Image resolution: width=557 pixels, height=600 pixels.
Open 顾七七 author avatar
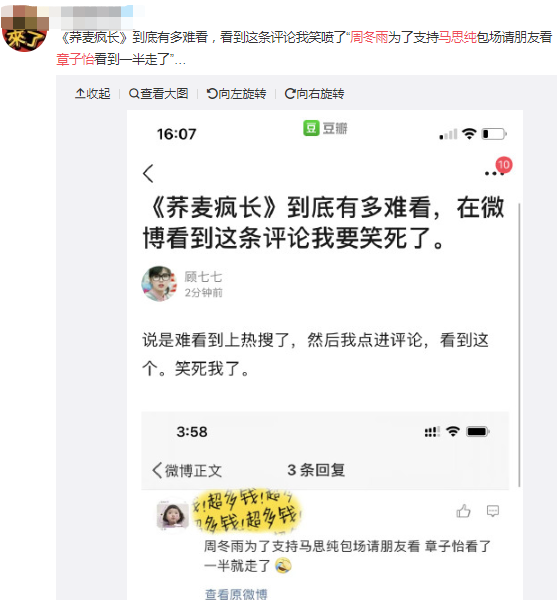(160, 284)
